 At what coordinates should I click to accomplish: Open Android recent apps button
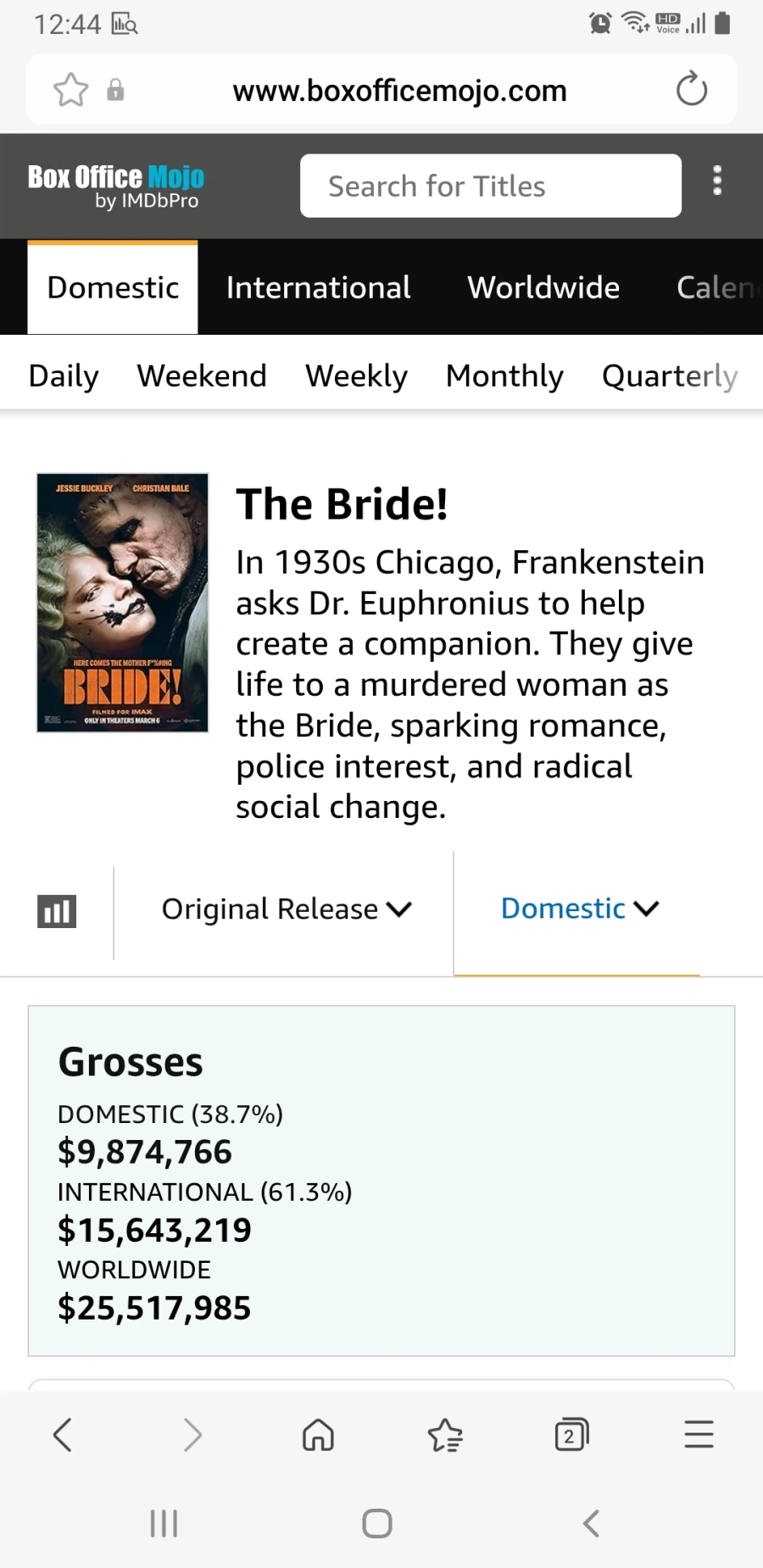click(x=164, y=1523)
